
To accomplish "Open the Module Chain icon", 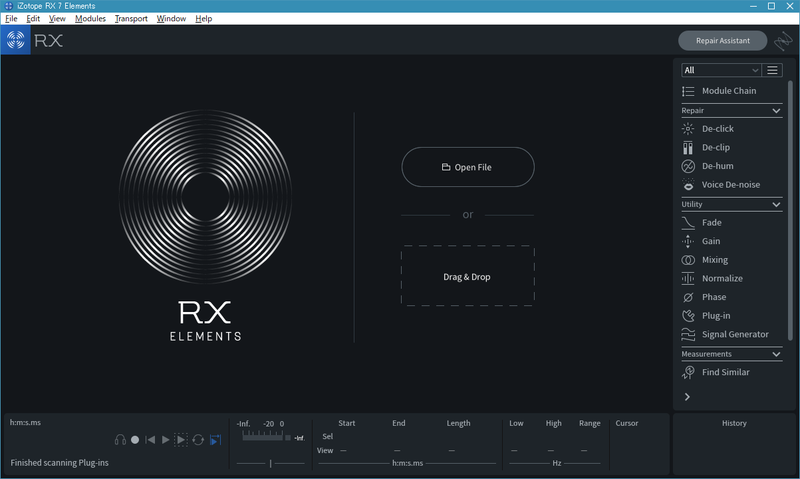I will pyautogui.click(x=688, y=91).
